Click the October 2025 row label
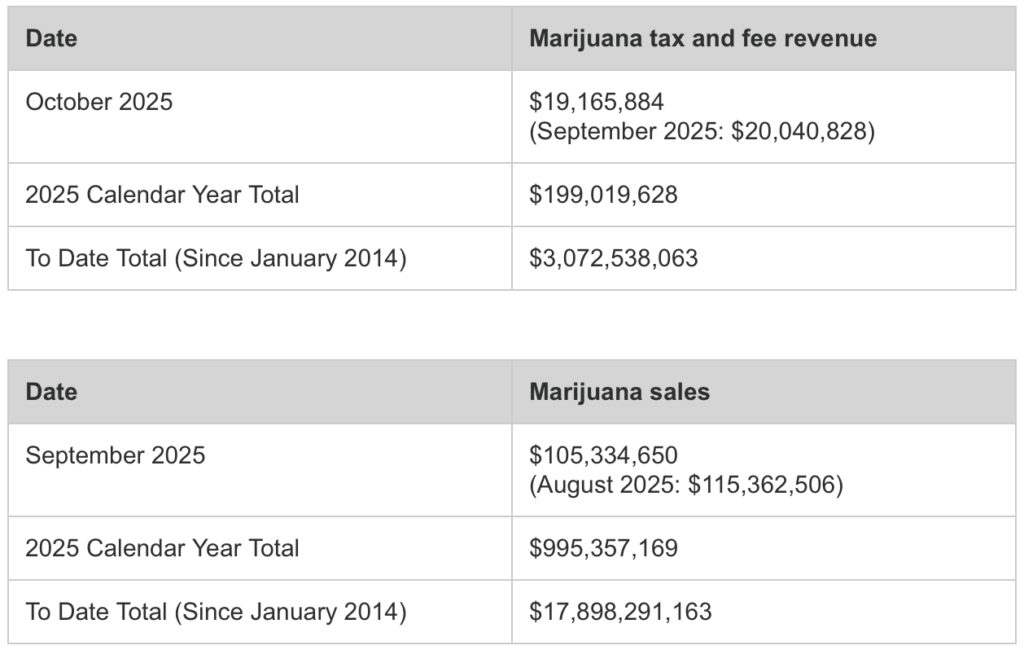 coord(99,102)
